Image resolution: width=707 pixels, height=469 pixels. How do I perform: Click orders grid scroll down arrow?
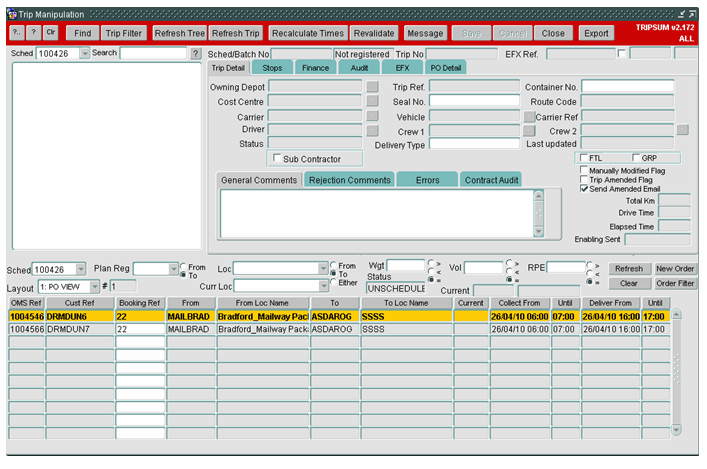676,429
